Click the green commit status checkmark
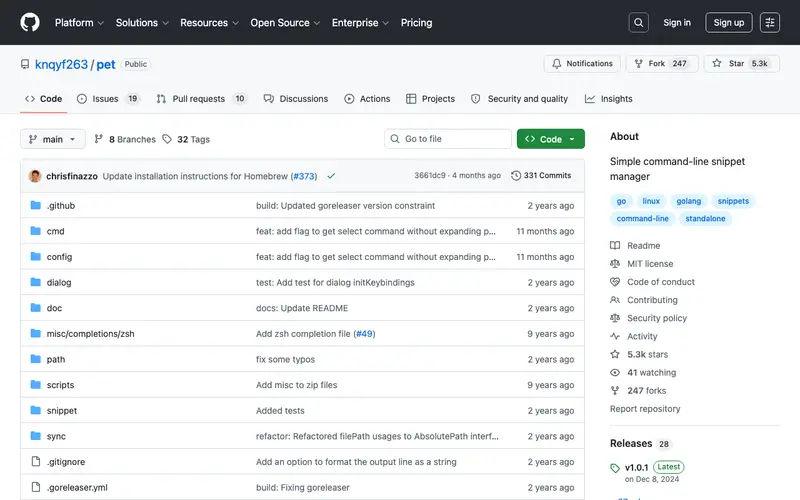 331,176
